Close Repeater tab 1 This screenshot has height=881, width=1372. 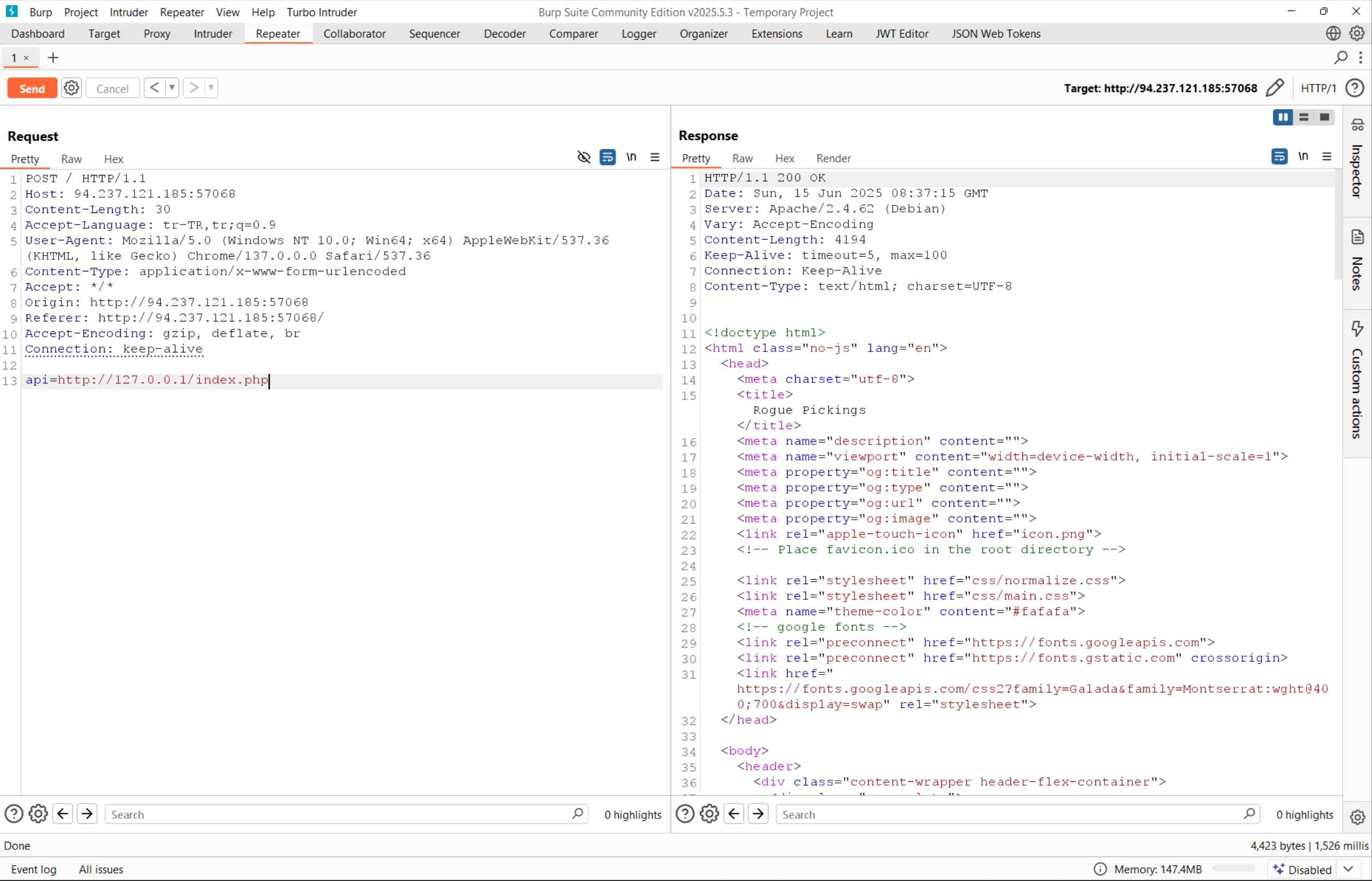click(x=26, y=58)
